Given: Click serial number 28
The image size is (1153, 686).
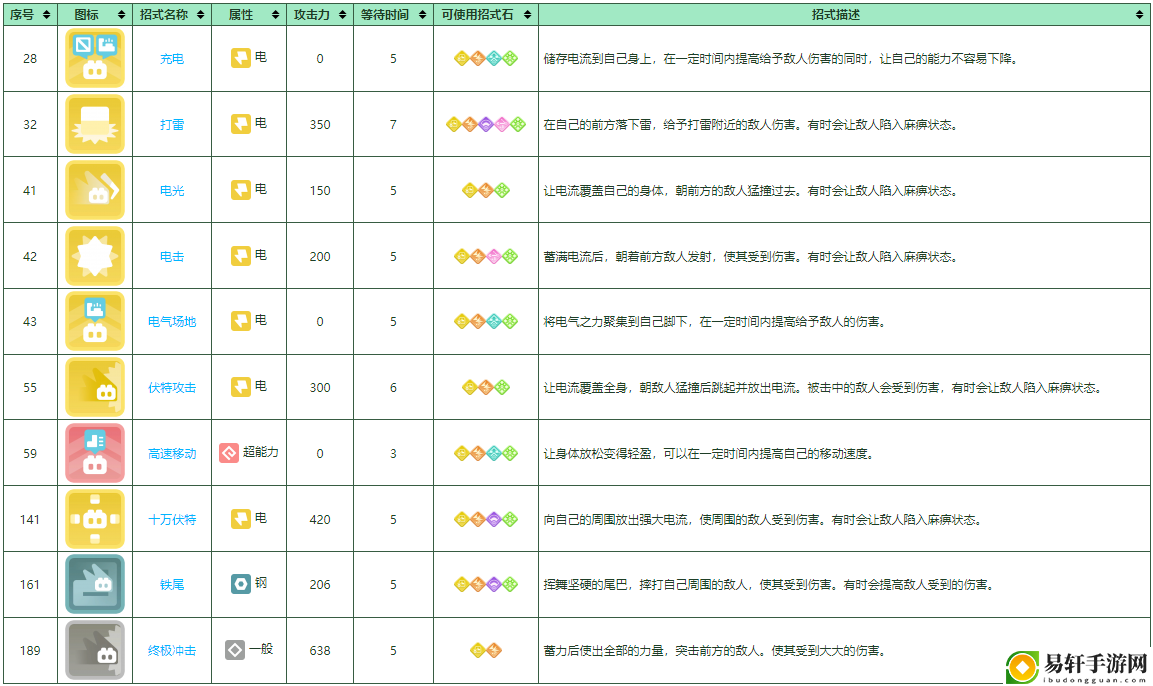Looking at the screenshot, I should 30,59.
